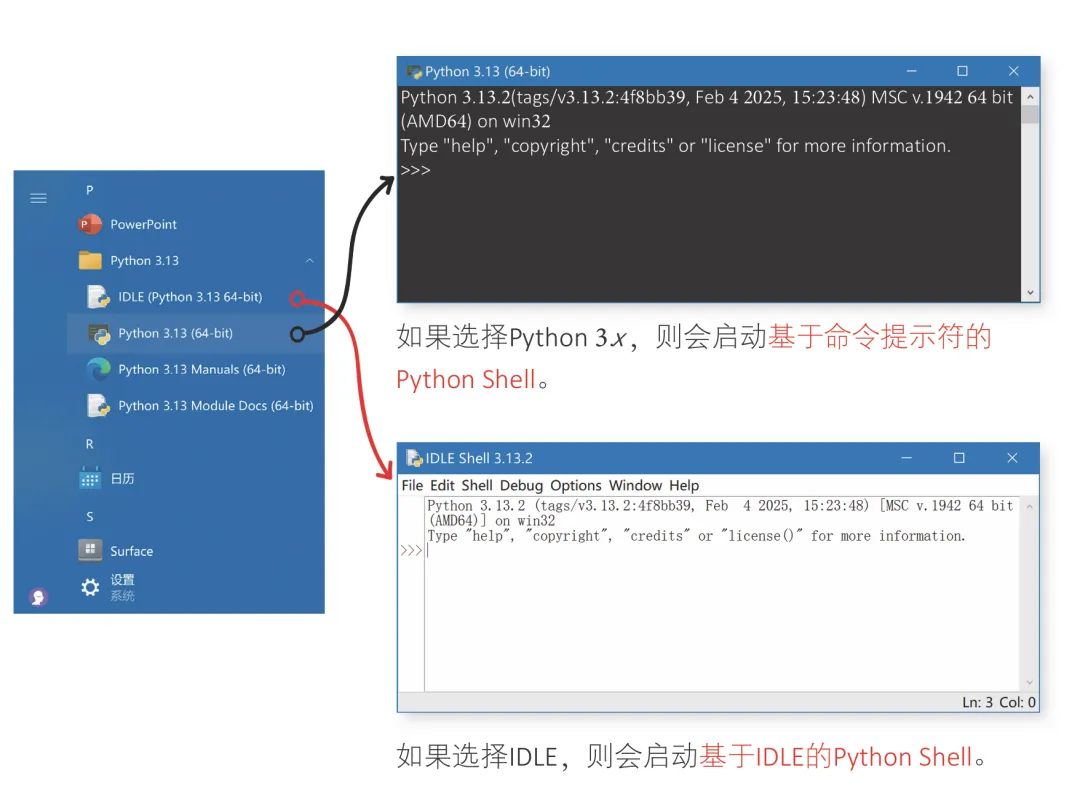Click the Python 3.13 Manuals Edge icon

pos(98,369)
